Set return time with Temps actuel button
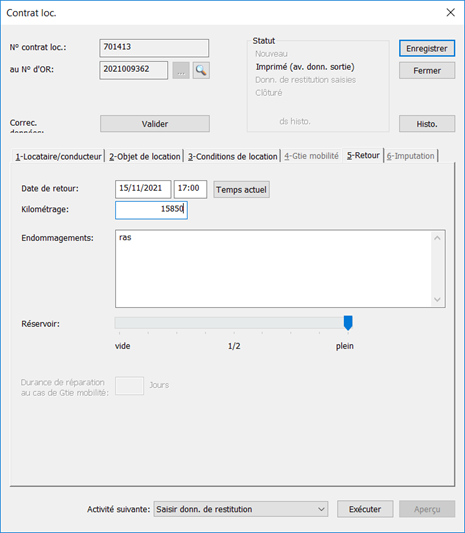Screen dimensions: 465x533 pos(241,189)
